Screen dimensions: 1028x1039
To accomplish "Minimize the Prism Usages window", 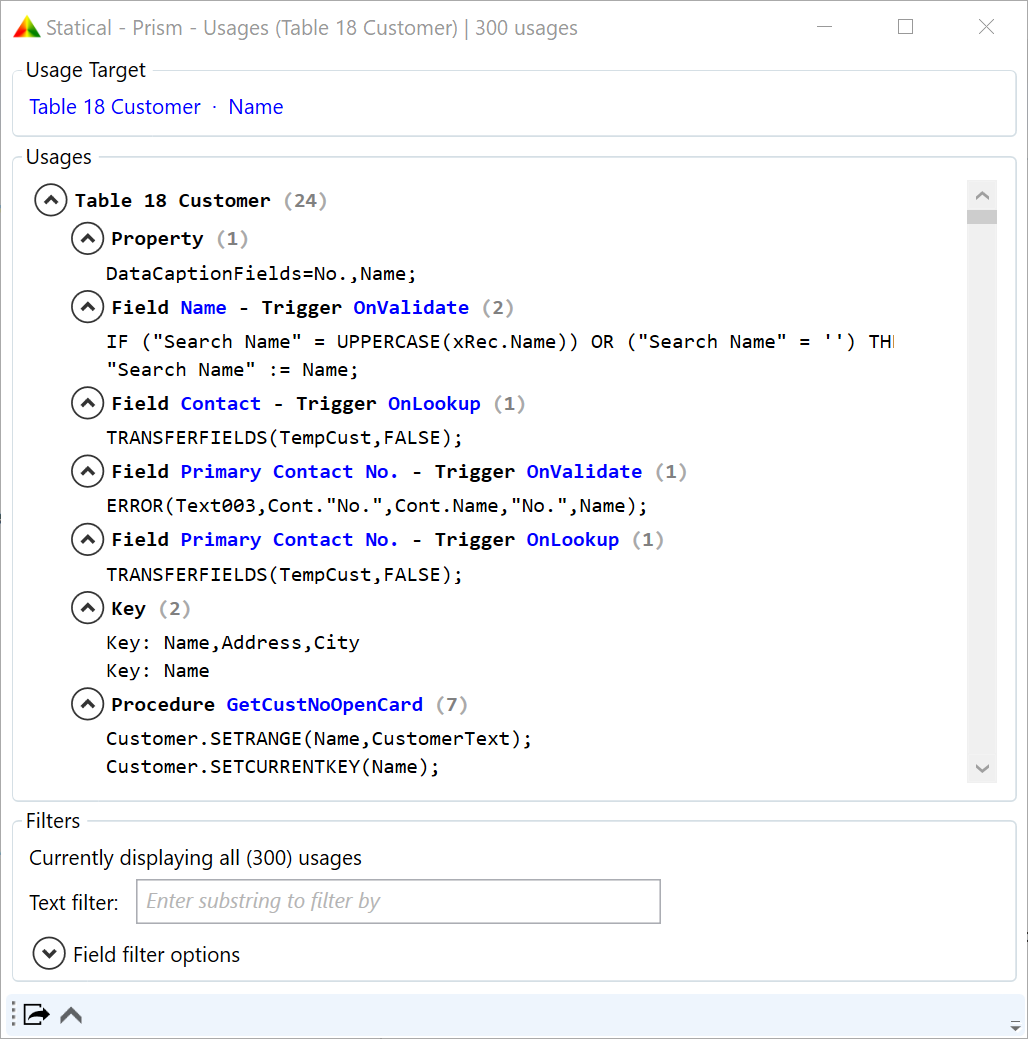I will [825, 27].
